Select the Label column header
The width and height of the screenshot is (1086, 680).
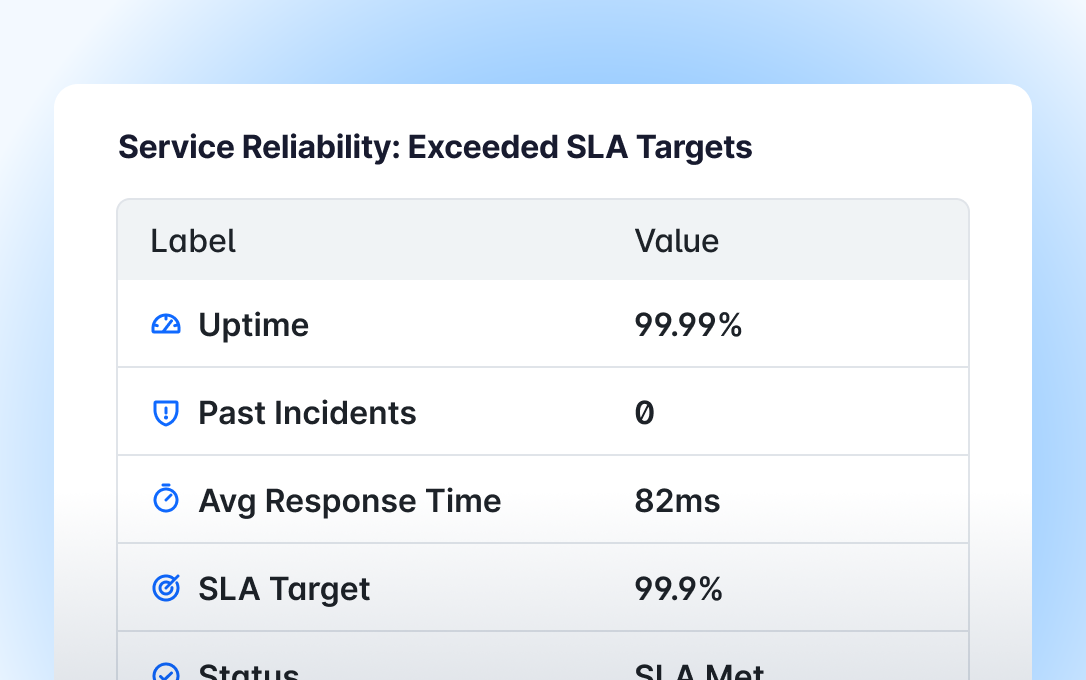(x=193, y=241)
